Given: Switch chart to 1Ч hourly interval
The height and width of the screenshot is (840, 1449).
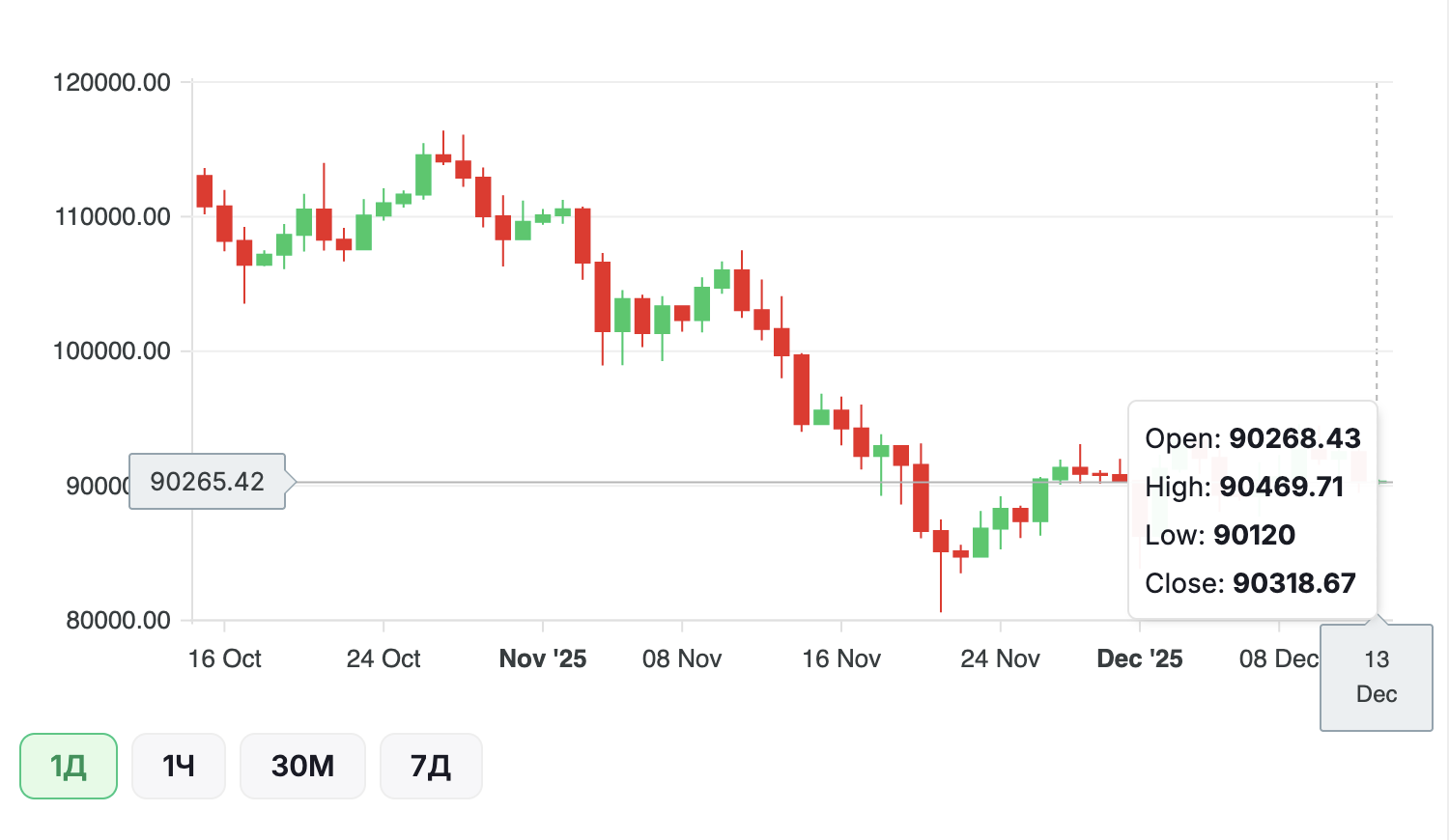Looking at the screenshot, I should click(x=179, y=767).
